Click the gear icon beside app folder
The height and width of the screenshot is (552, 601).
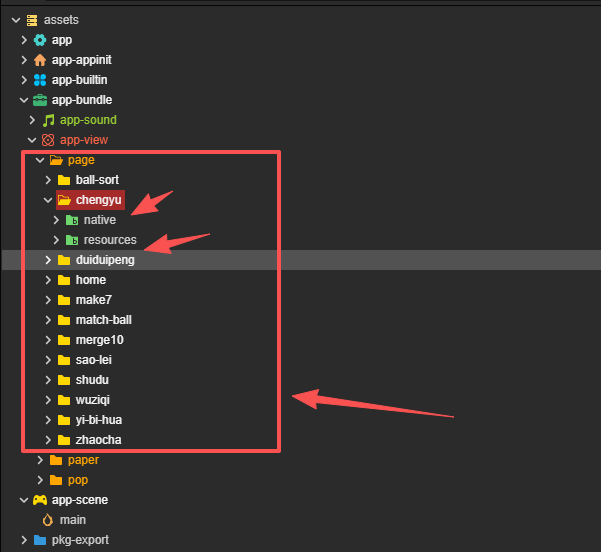tap(40, 40)
